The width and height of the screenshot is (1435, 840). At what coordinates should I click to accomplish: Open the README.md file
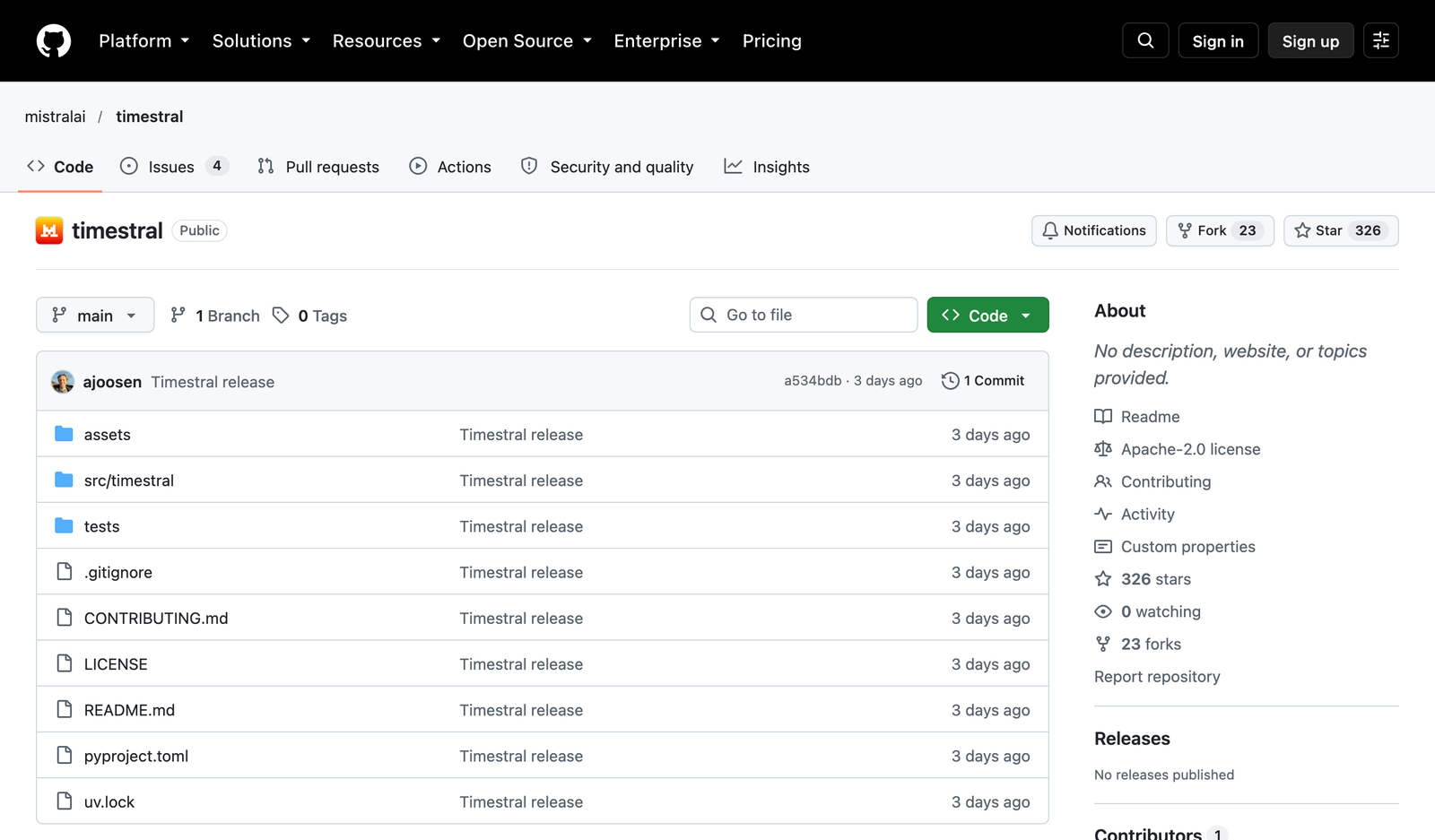pos(129,710)
